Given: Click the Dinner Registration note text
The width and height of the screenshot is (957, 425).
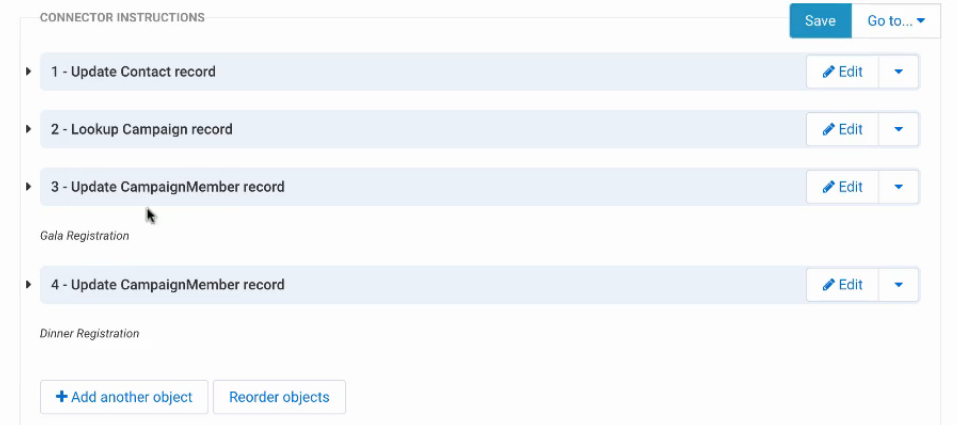Looking at the screenshot, I should click(89, 333).
